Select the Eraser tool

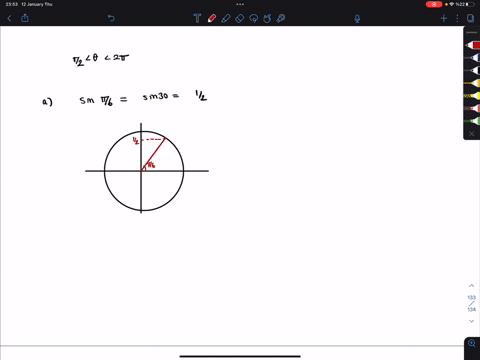(x=240, y=18)
